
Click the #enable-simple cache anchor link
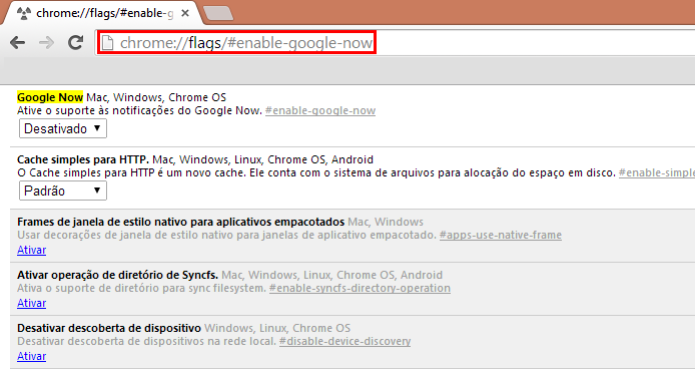point(656,173)
